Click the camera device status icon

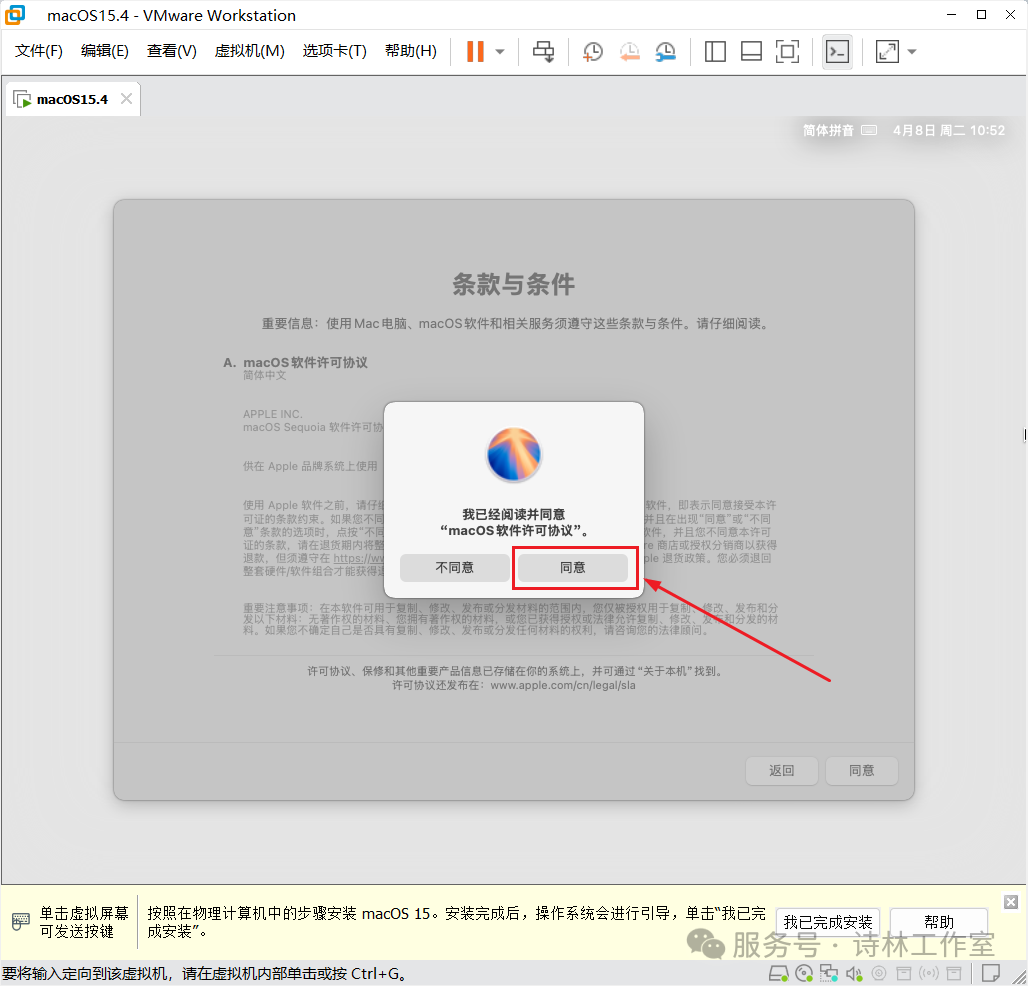879,973
